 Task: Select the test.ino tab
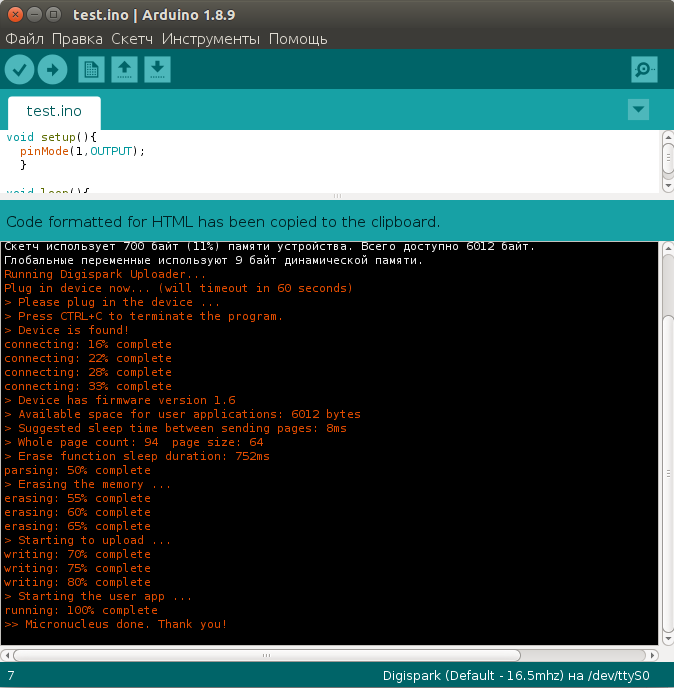(x=54, y=111)
